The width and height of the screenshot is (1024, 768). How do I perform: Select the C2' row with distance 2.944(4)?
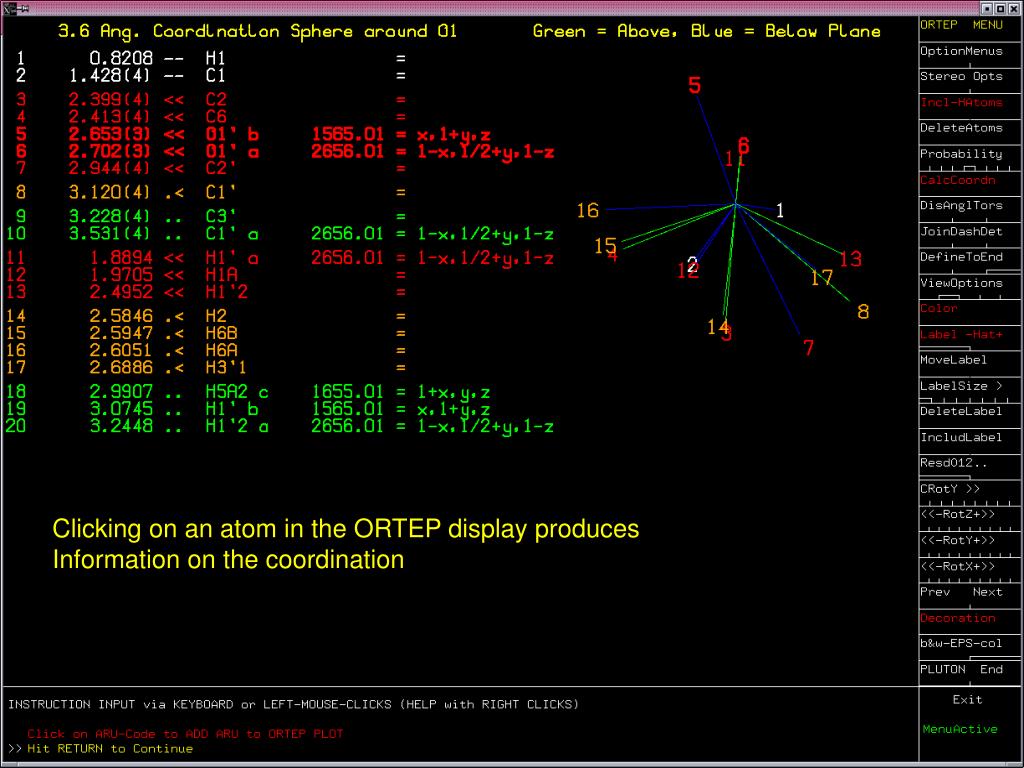pyautogui.click(x=212, y=168)
